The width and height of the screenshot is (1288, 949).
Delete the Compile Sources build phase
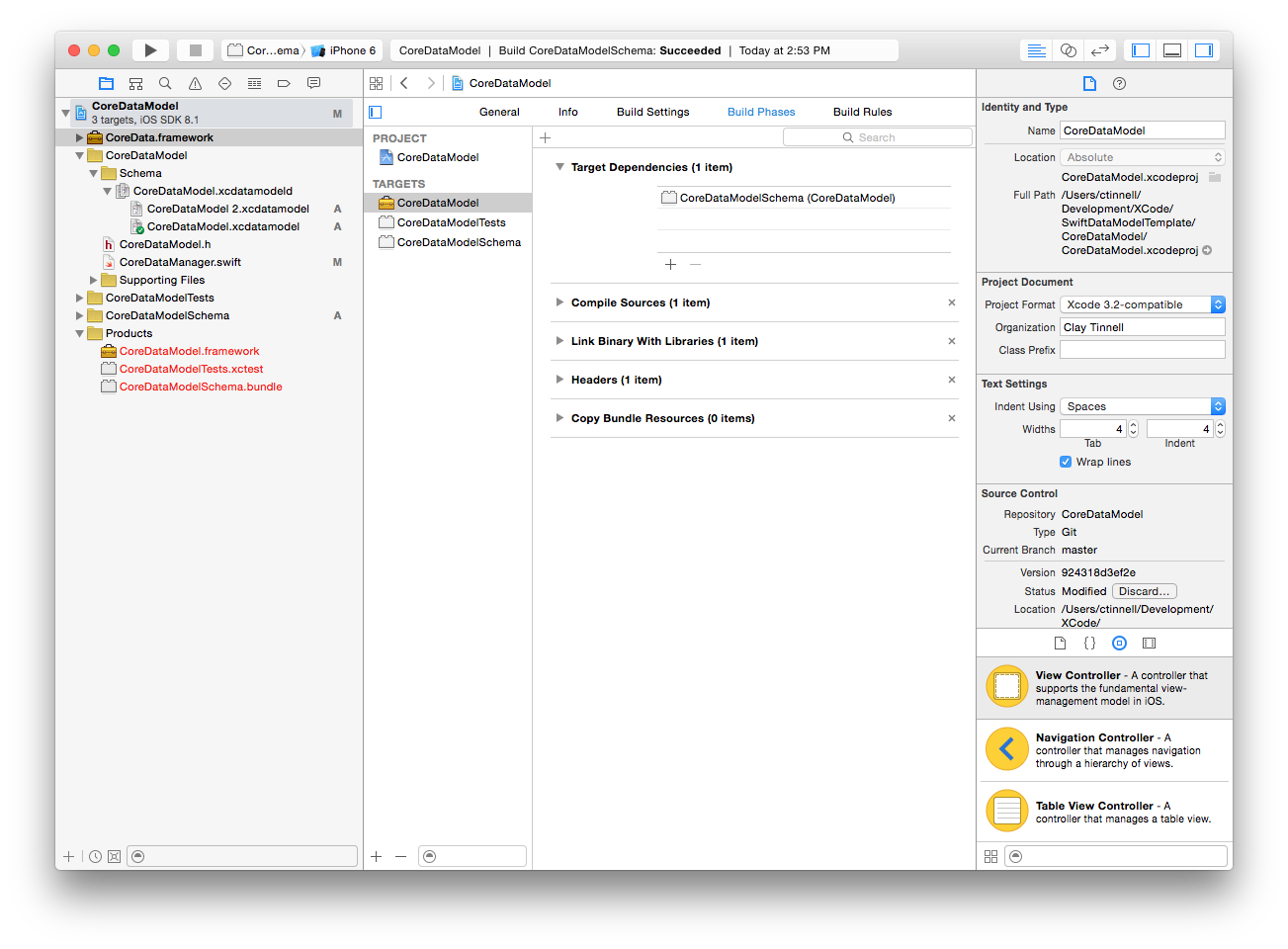pos(952,303)
